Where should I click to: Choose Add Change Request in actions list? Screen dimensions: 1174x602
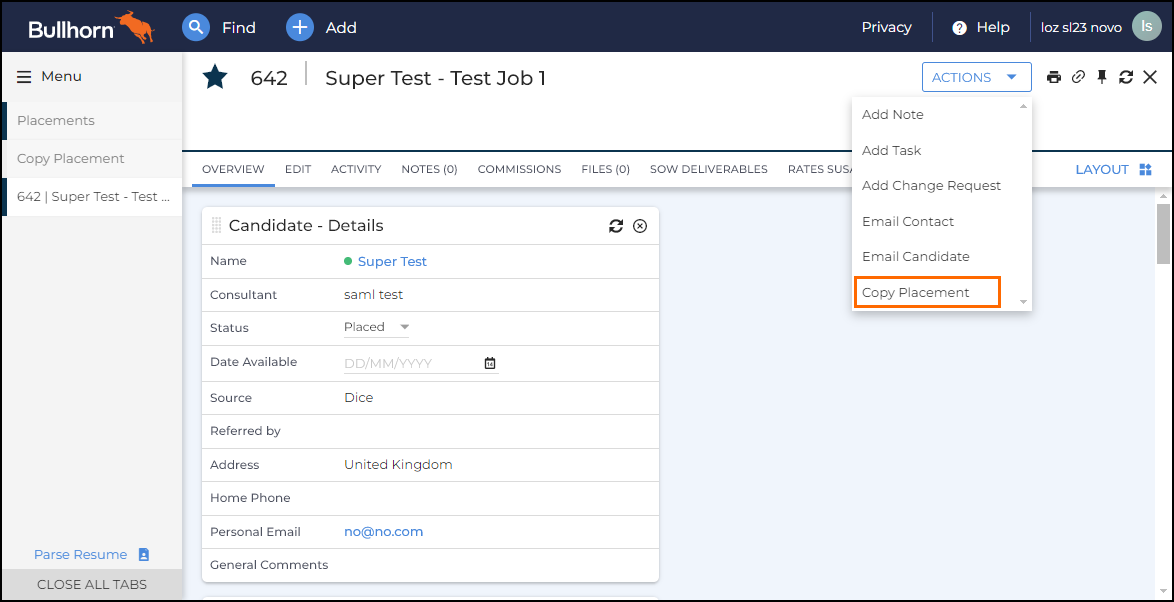pos(931,186)
